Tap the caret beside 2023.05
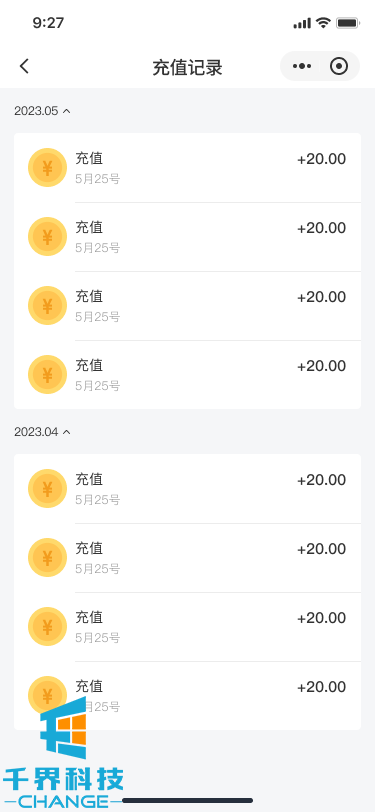 click(66, 111)
